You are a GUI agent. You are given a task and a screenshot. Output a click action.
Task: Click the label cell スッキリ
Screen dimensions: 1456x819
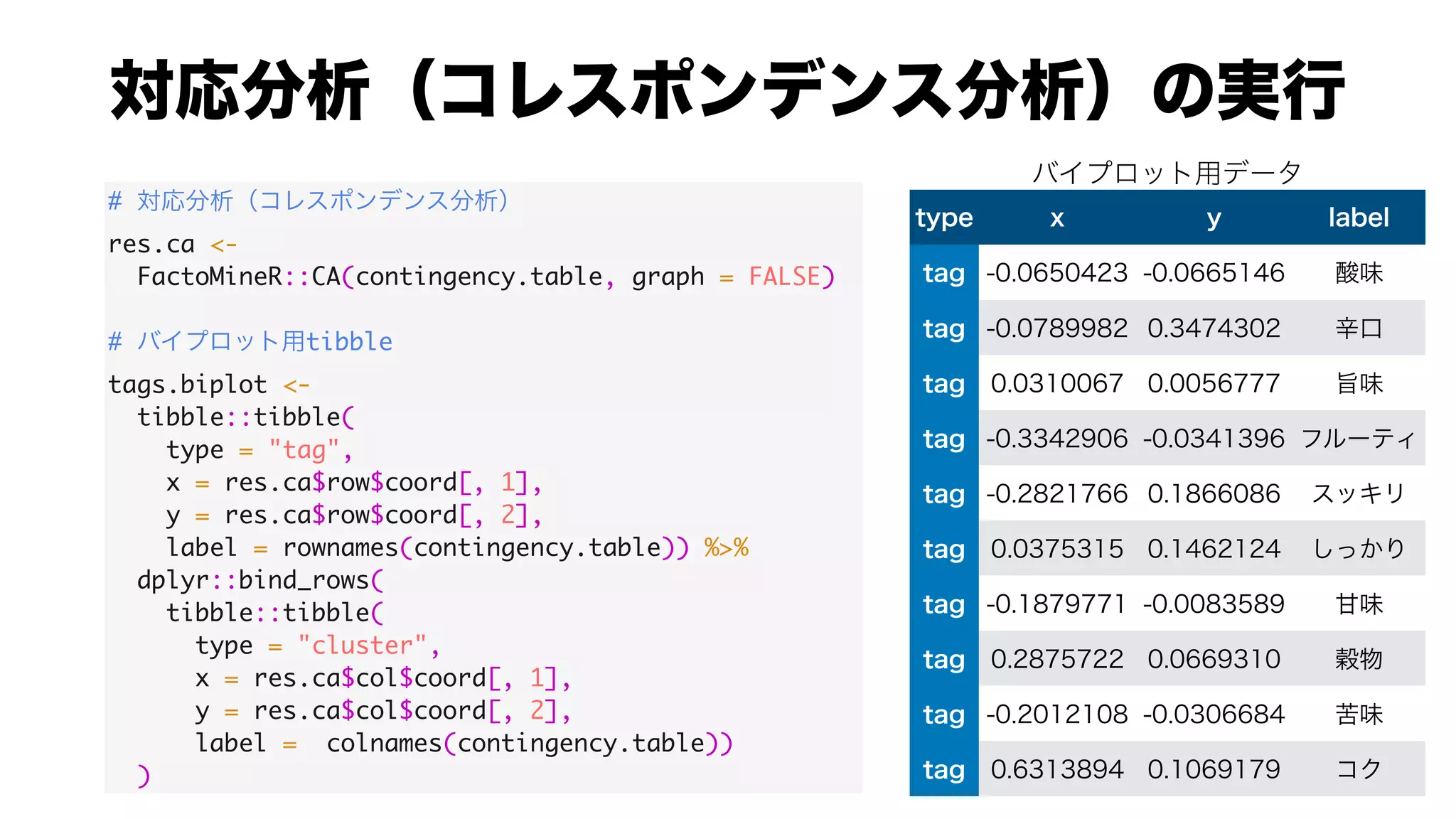[x=1359, y=494]
